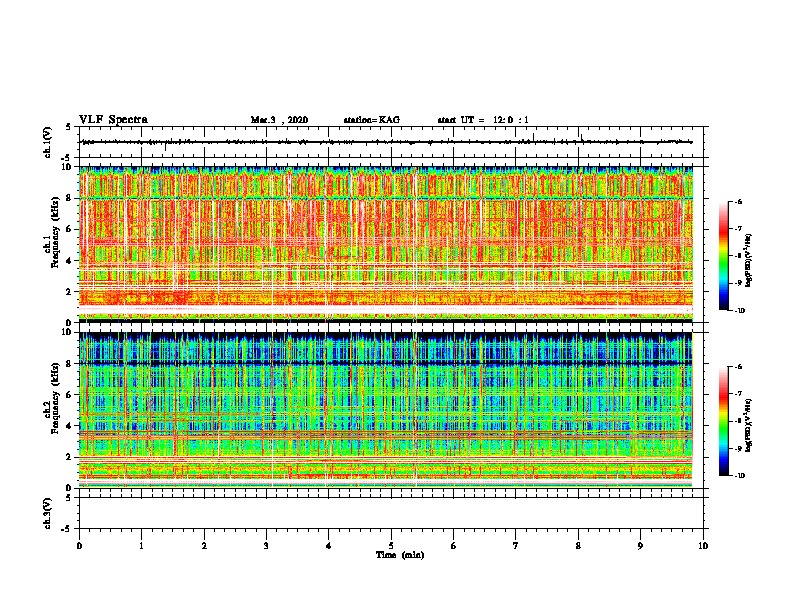The height and width of the screenshot is (612, 792).
Task: Select the '5' tick on time axis
Action: click(391, 546)
